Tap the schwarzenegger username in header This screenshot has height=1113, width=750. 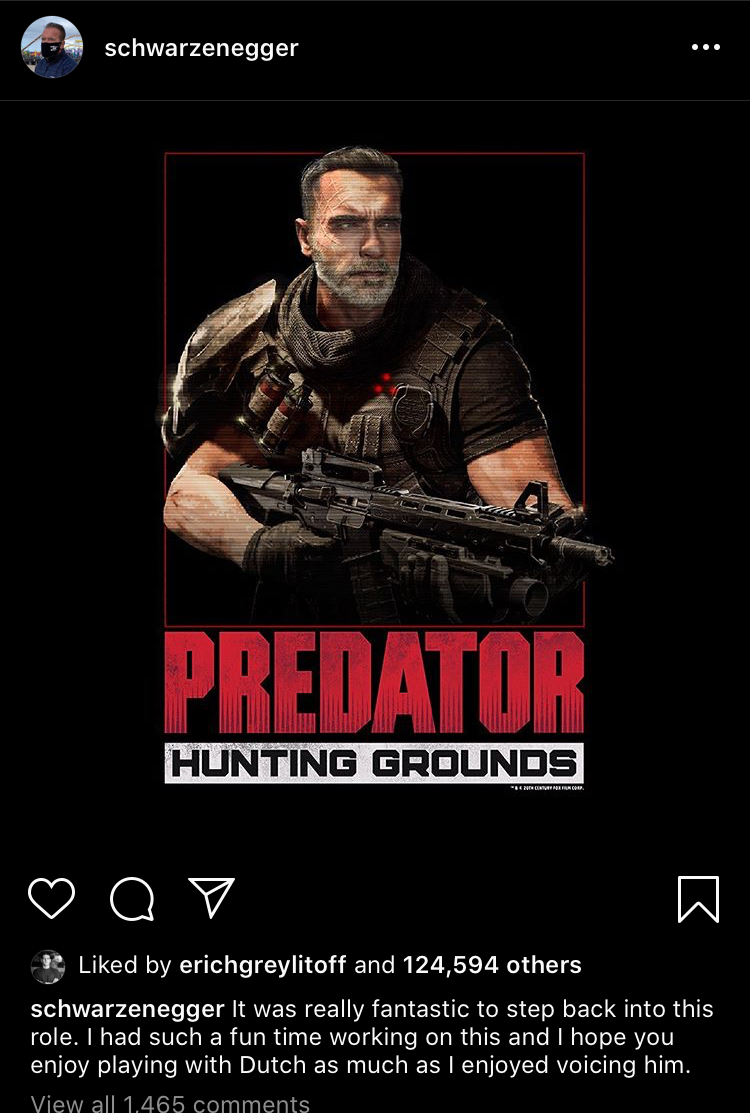pos(202,48)
